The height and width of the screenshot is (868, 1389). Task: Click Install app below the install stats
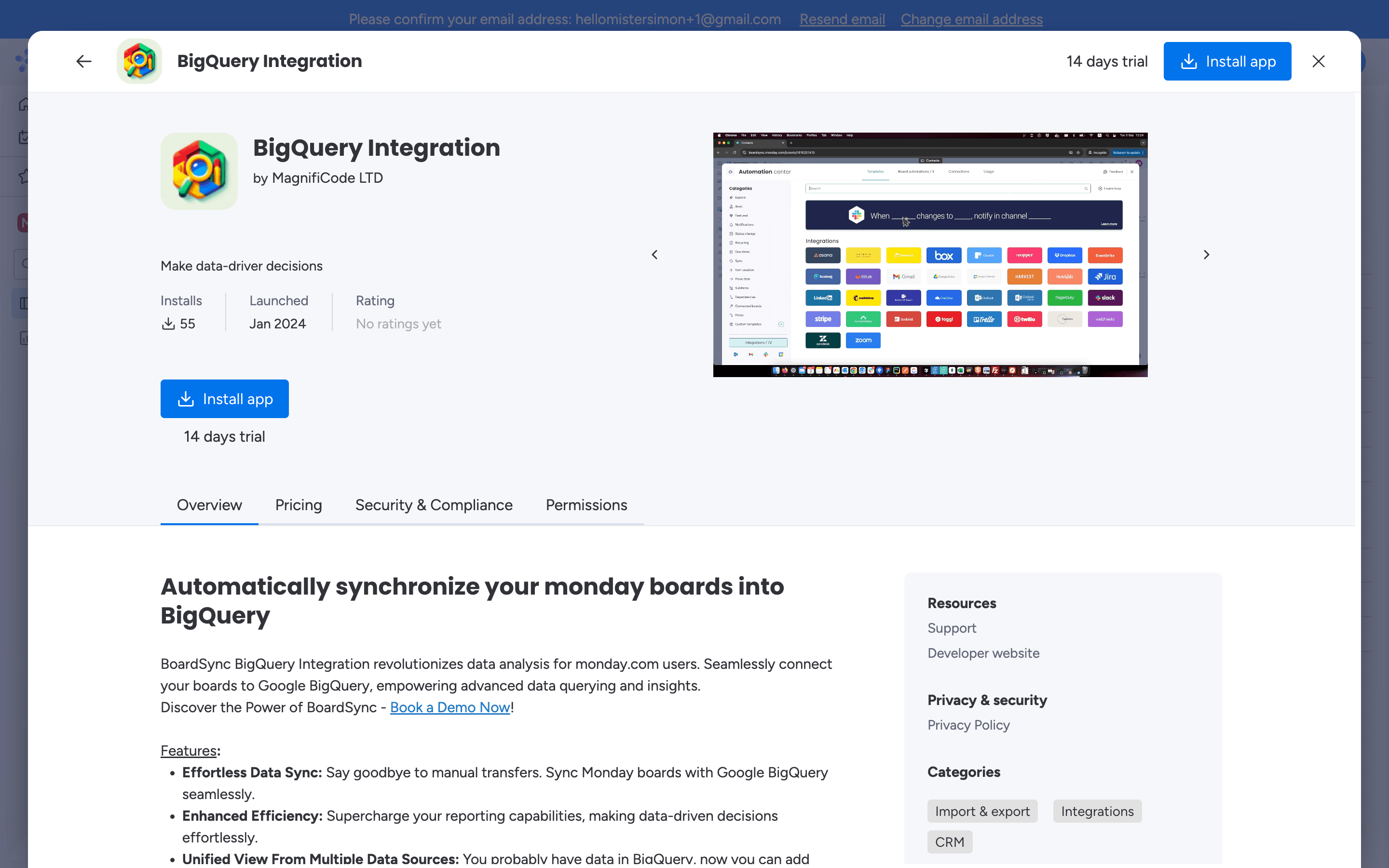click(x=224, y=399)
